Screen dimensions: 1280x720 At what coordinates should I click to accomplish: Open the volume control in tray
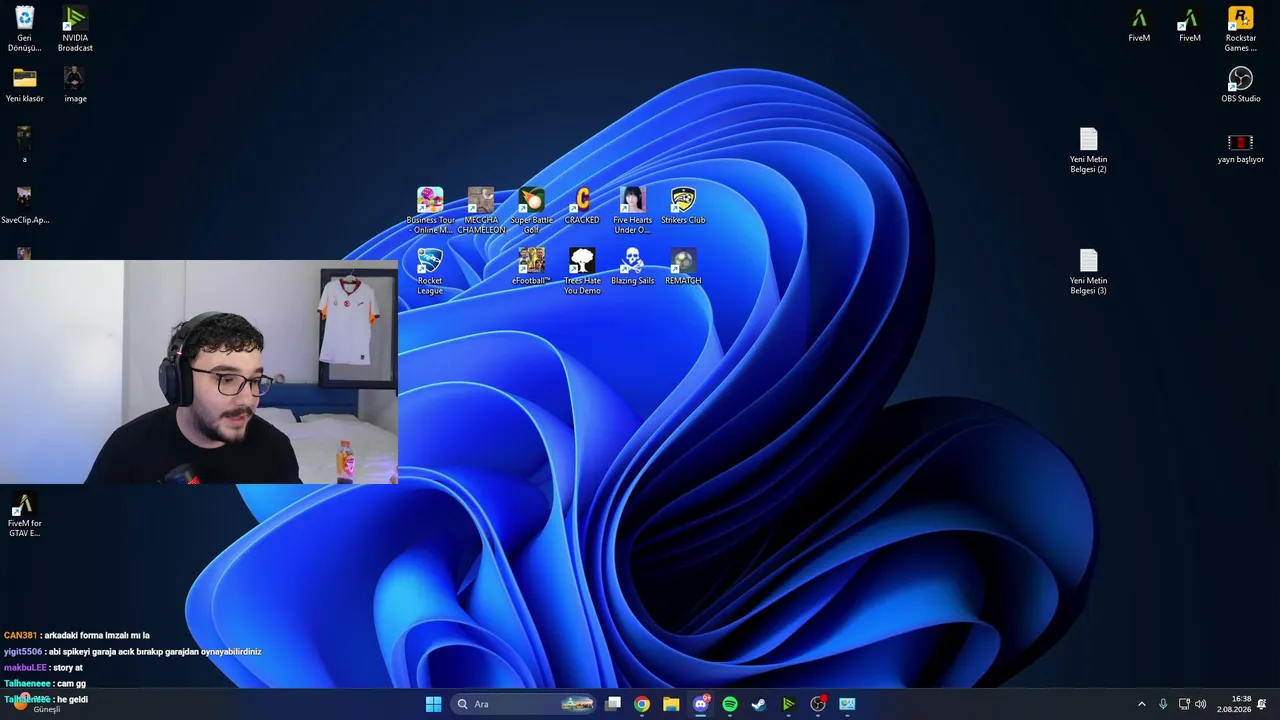click(1200, 704)
